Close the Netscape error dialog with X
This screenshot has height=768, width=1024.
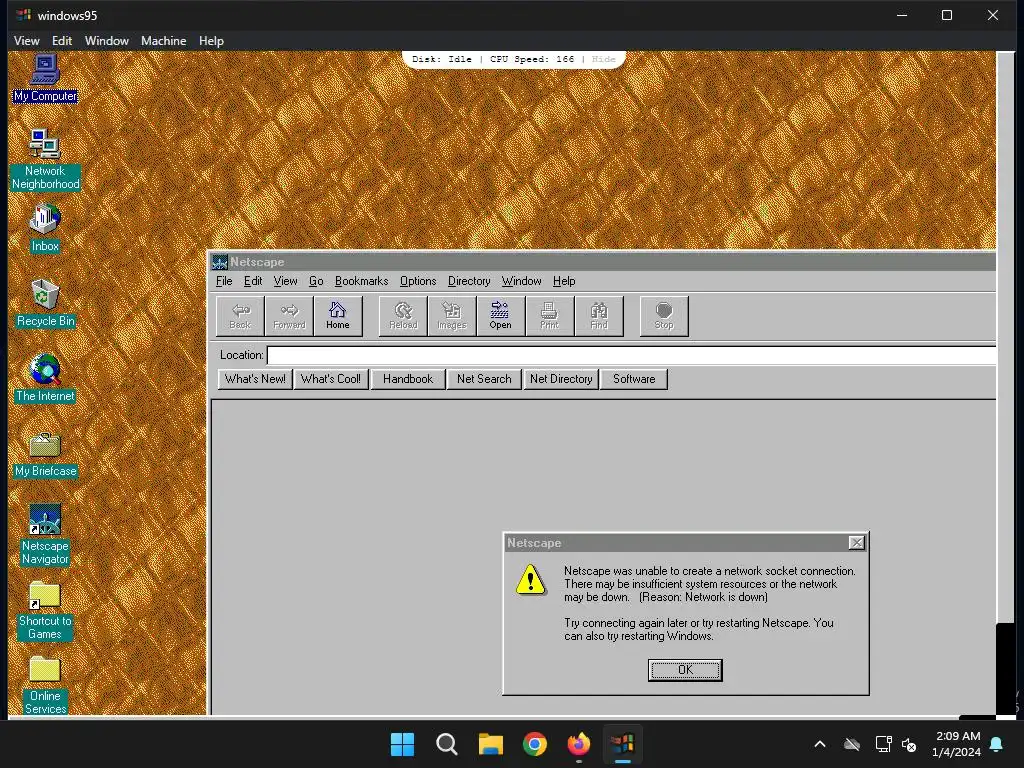[x=856, y=543]
